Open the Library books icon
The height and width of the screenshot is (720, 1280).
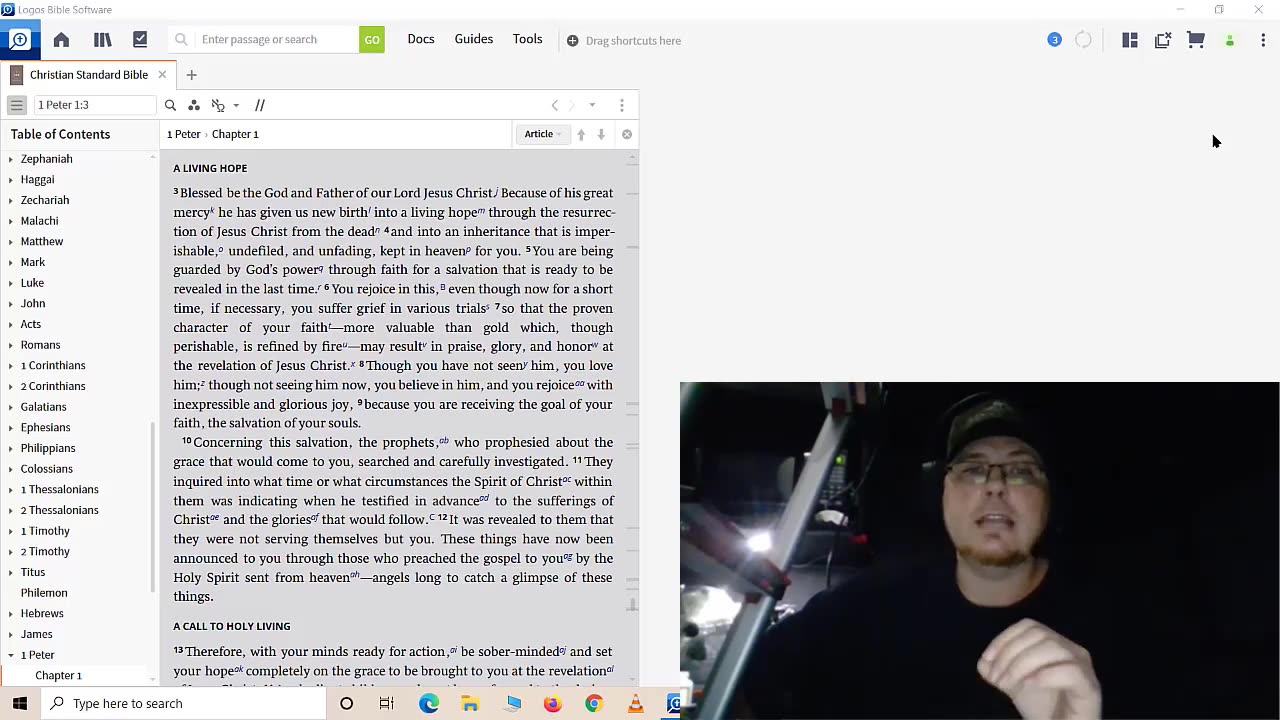pos(102,40)
